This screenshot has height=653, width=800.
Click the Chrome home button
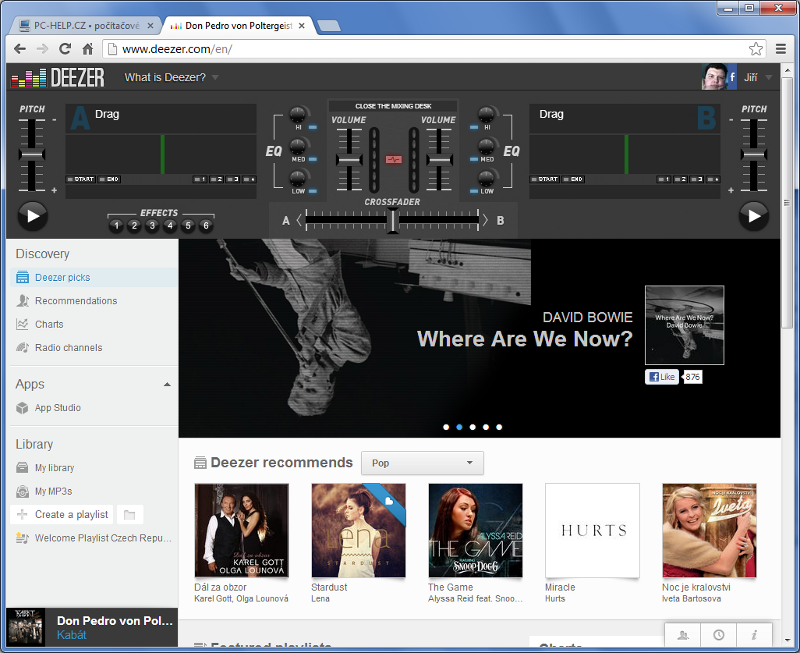point(88,48)
